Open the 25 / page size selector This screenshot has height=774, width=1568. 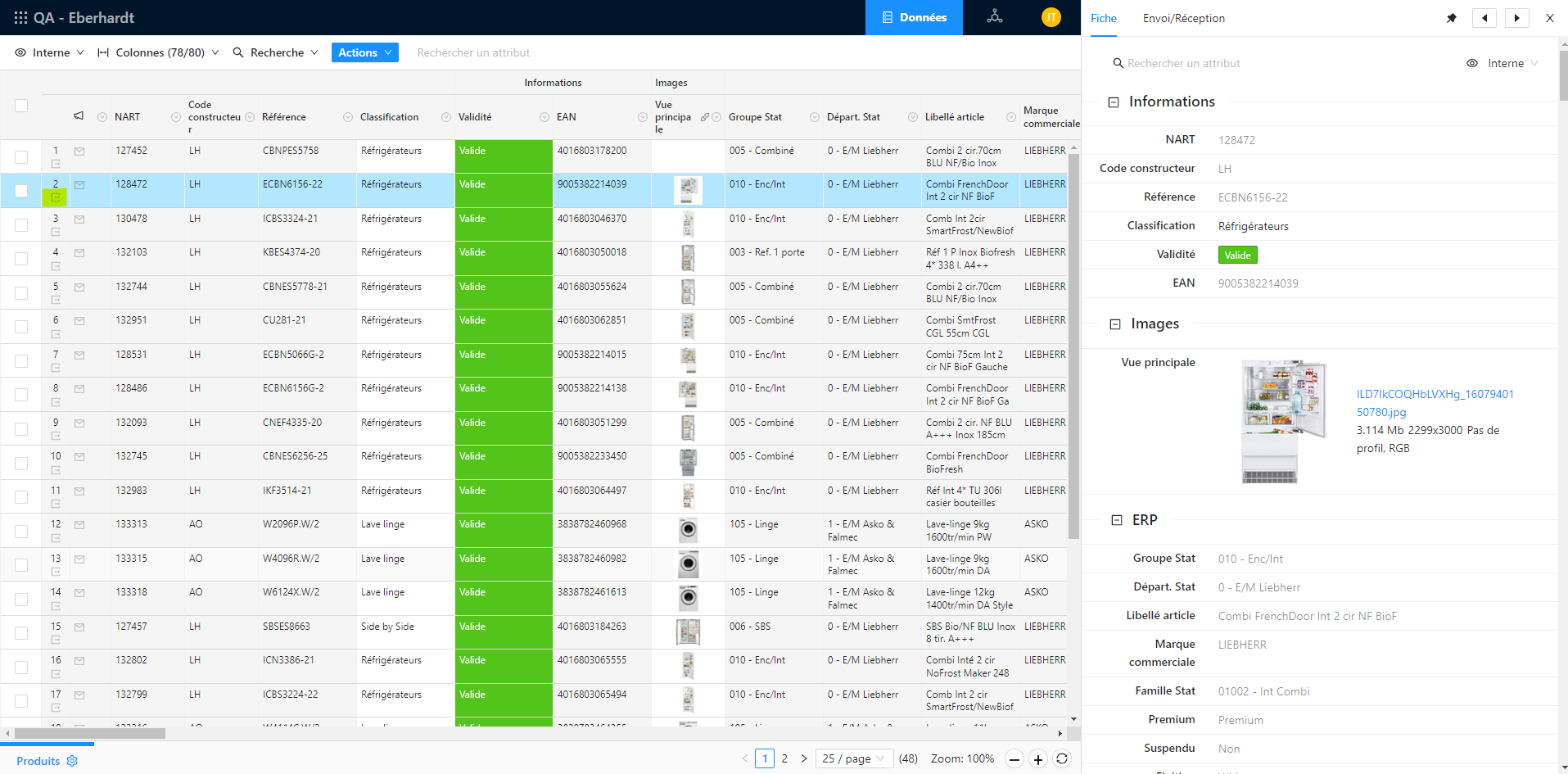[x=853, y=758]
